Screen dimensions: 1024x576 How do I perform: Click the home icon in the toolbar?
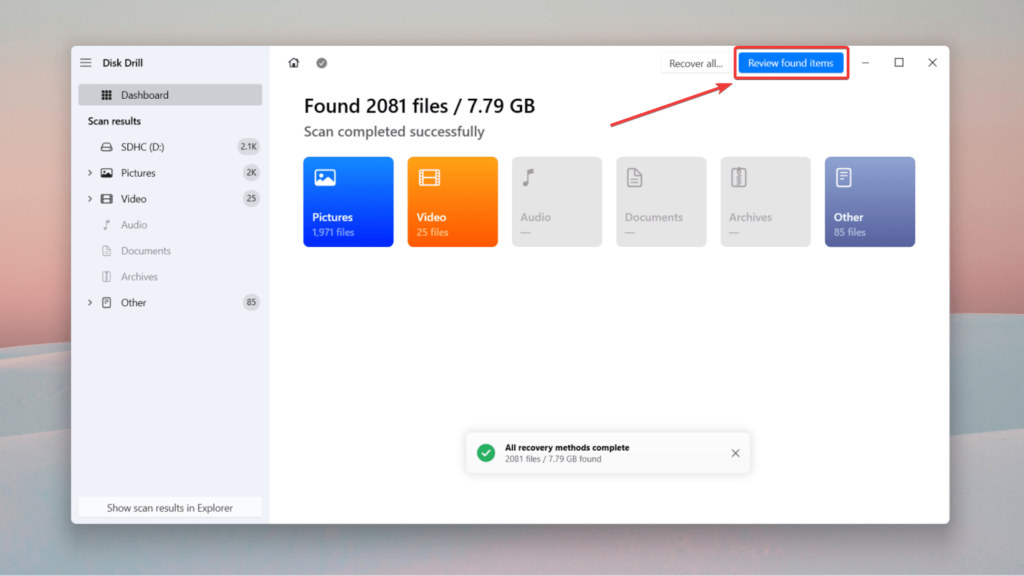[x=293, y=62]
